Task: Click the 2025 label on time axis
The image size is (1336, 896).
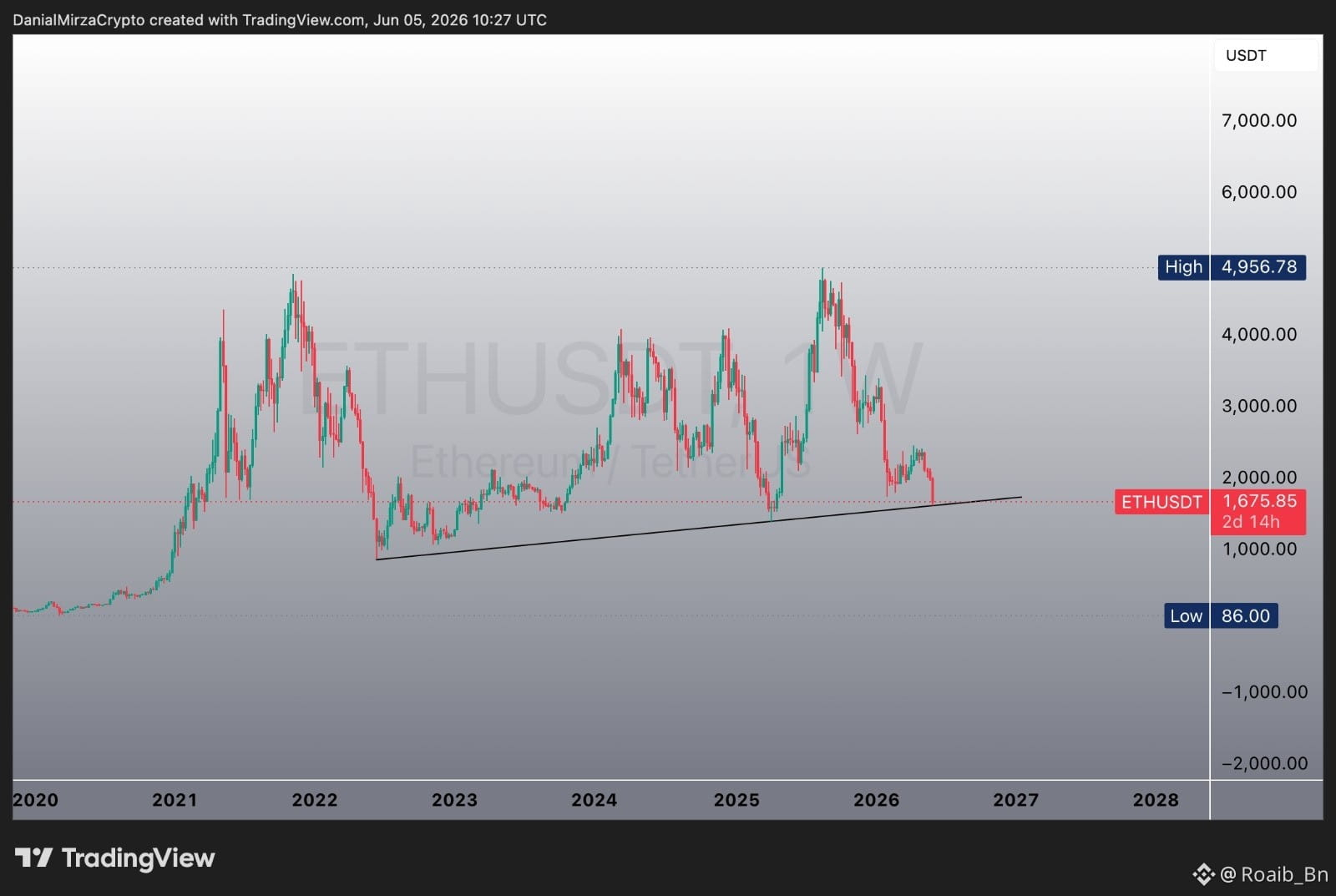Action: [736, 800]
